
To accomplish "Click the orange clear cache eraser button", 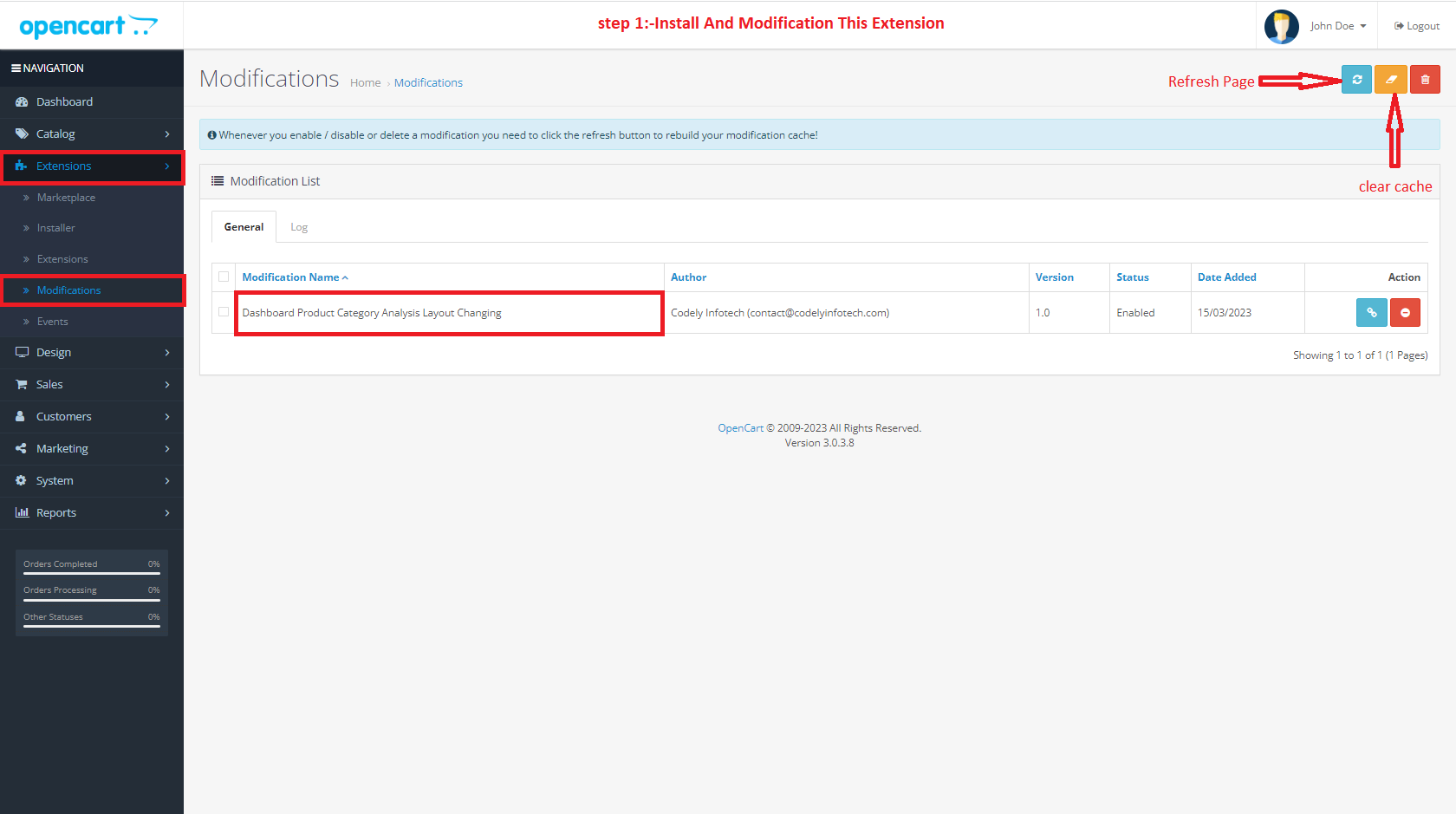I will [1391, 80].
